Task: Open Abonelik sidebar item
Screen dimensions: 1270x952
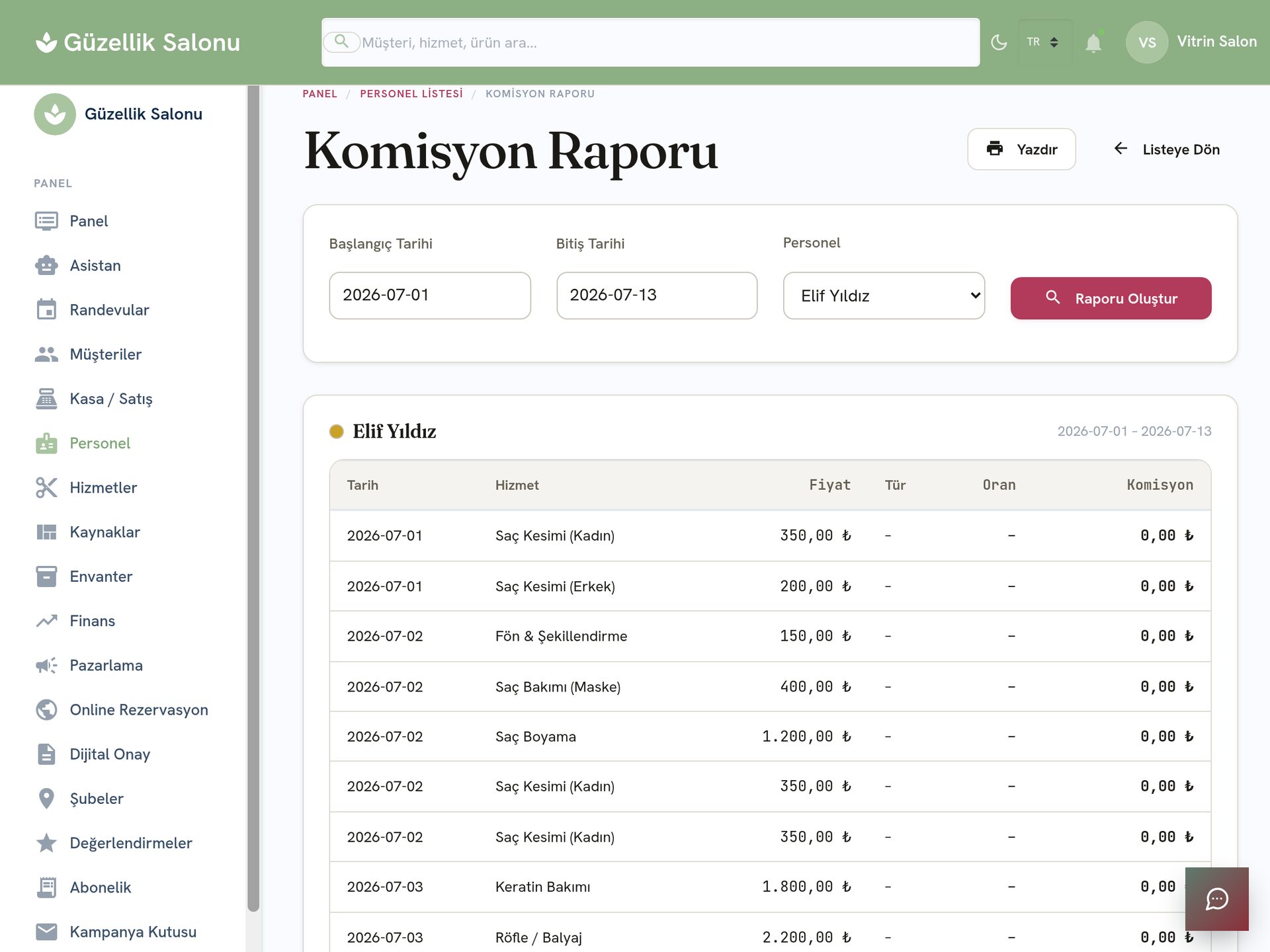Action: click(x=100, y=887)
